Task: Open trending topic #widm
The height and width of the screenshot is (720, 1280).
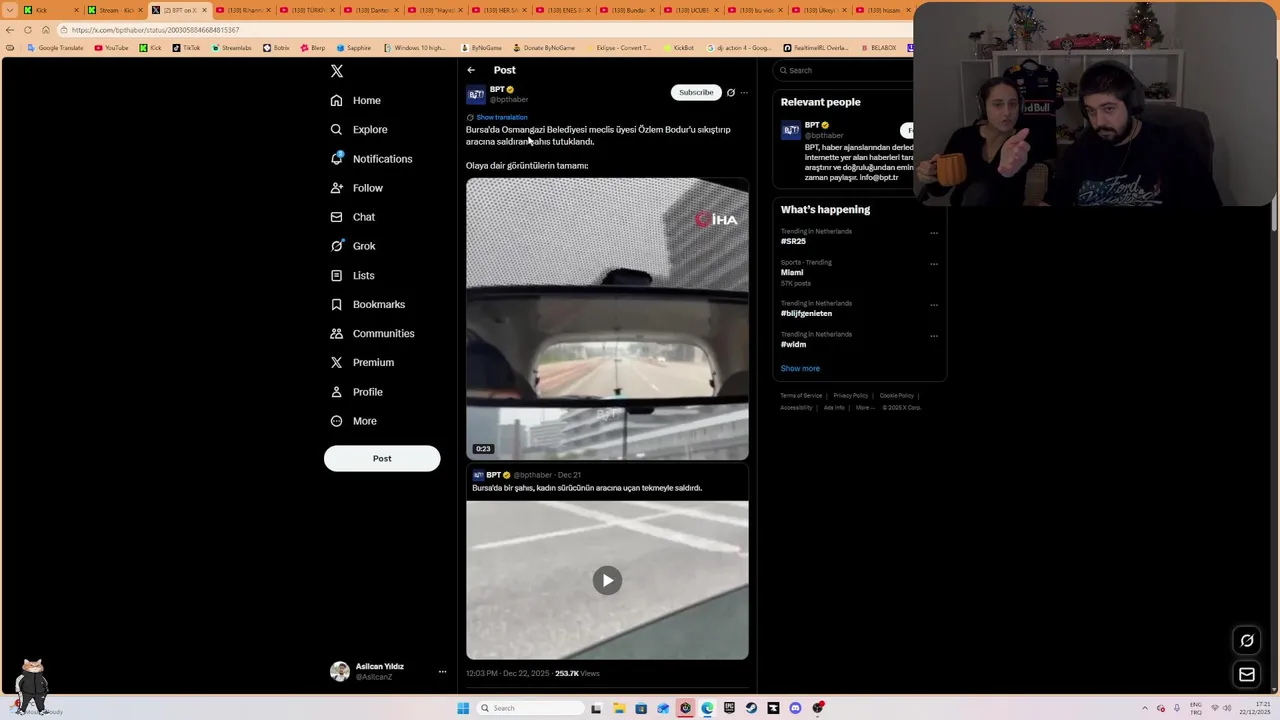Action: coord(793,344)
